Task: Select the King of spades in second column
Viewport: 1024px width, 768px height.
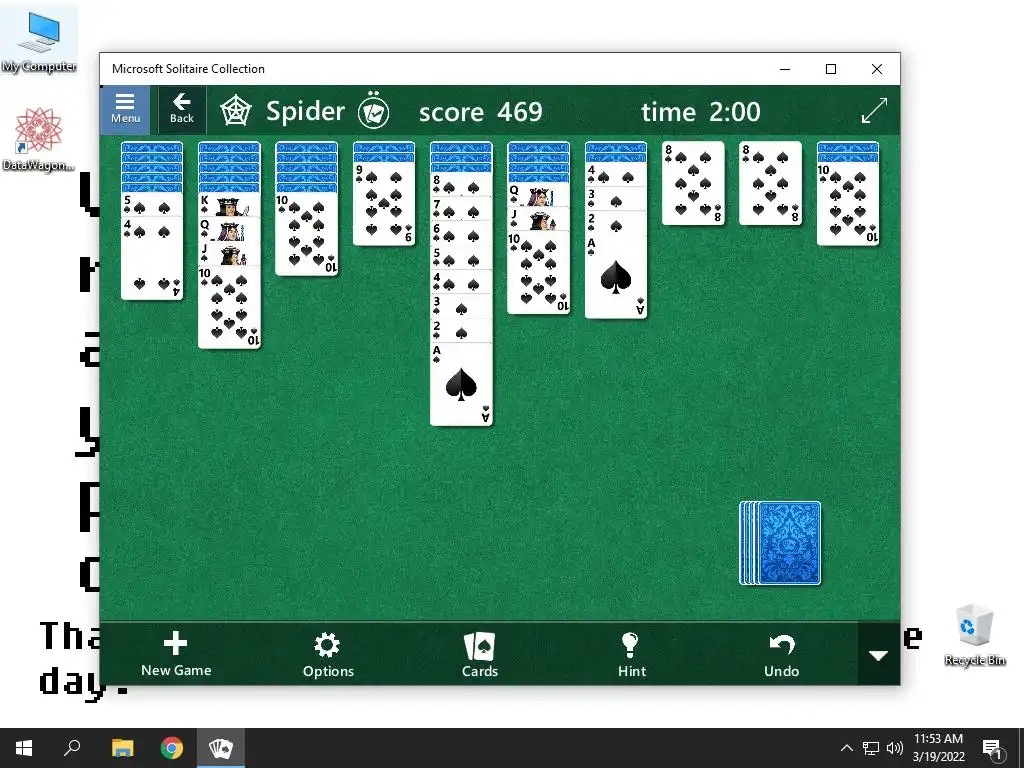Action: (229, 205)
